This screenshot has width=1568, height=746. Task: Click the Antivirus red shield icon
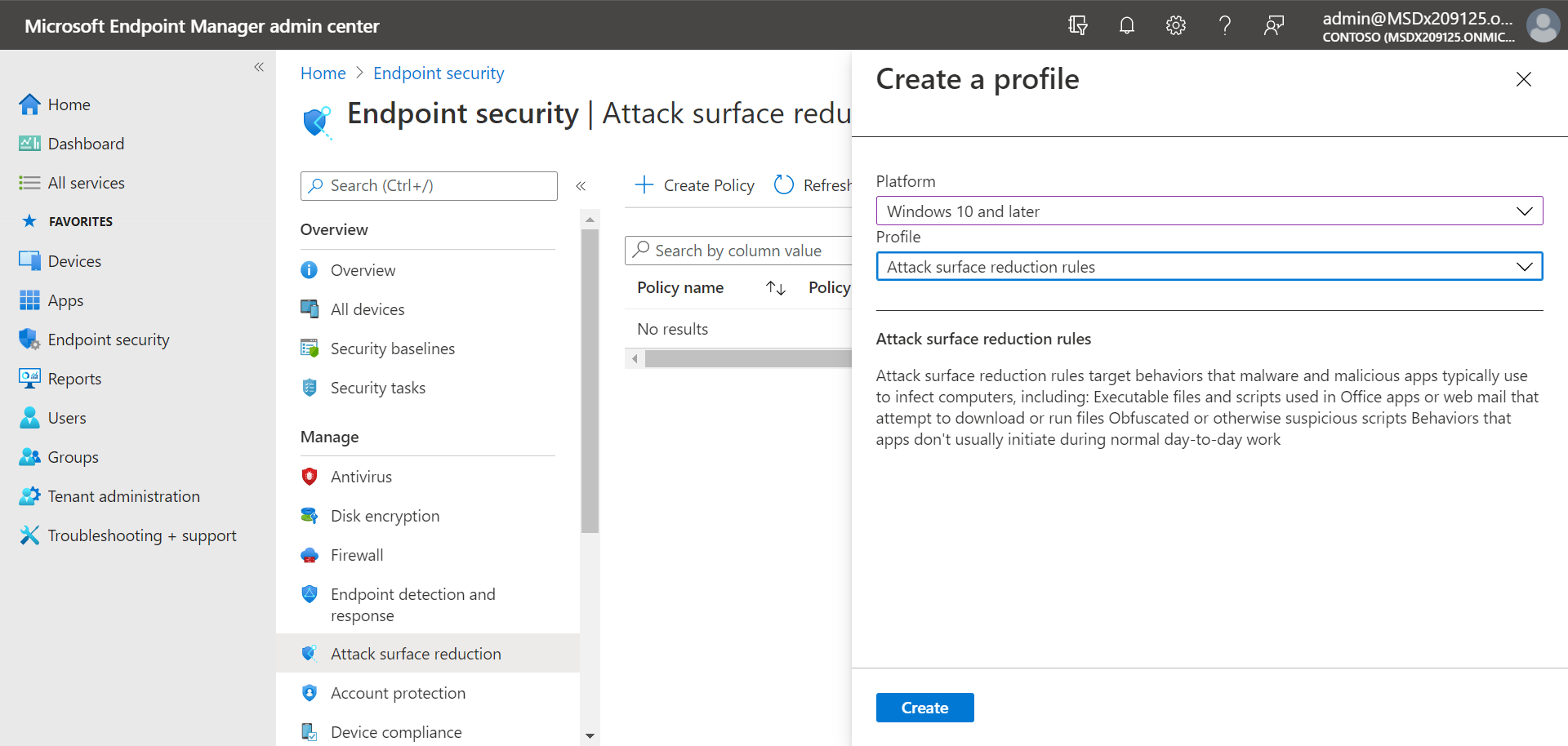coord(310,477)
